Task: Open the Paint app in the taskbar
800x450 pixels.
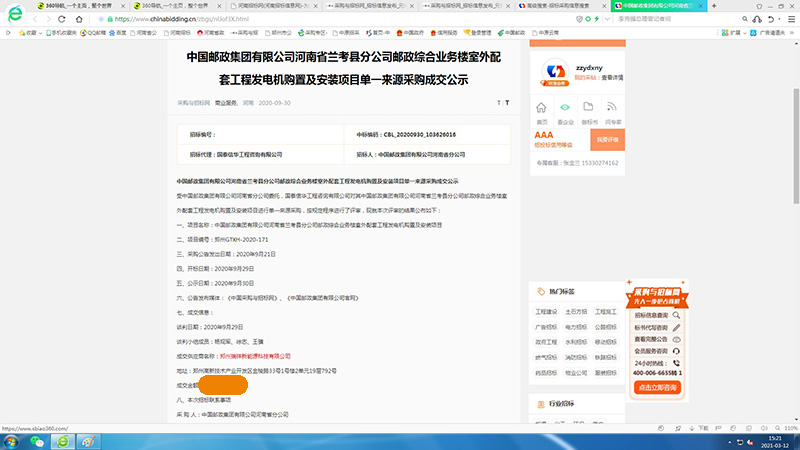Action: [x=88, y=441]
